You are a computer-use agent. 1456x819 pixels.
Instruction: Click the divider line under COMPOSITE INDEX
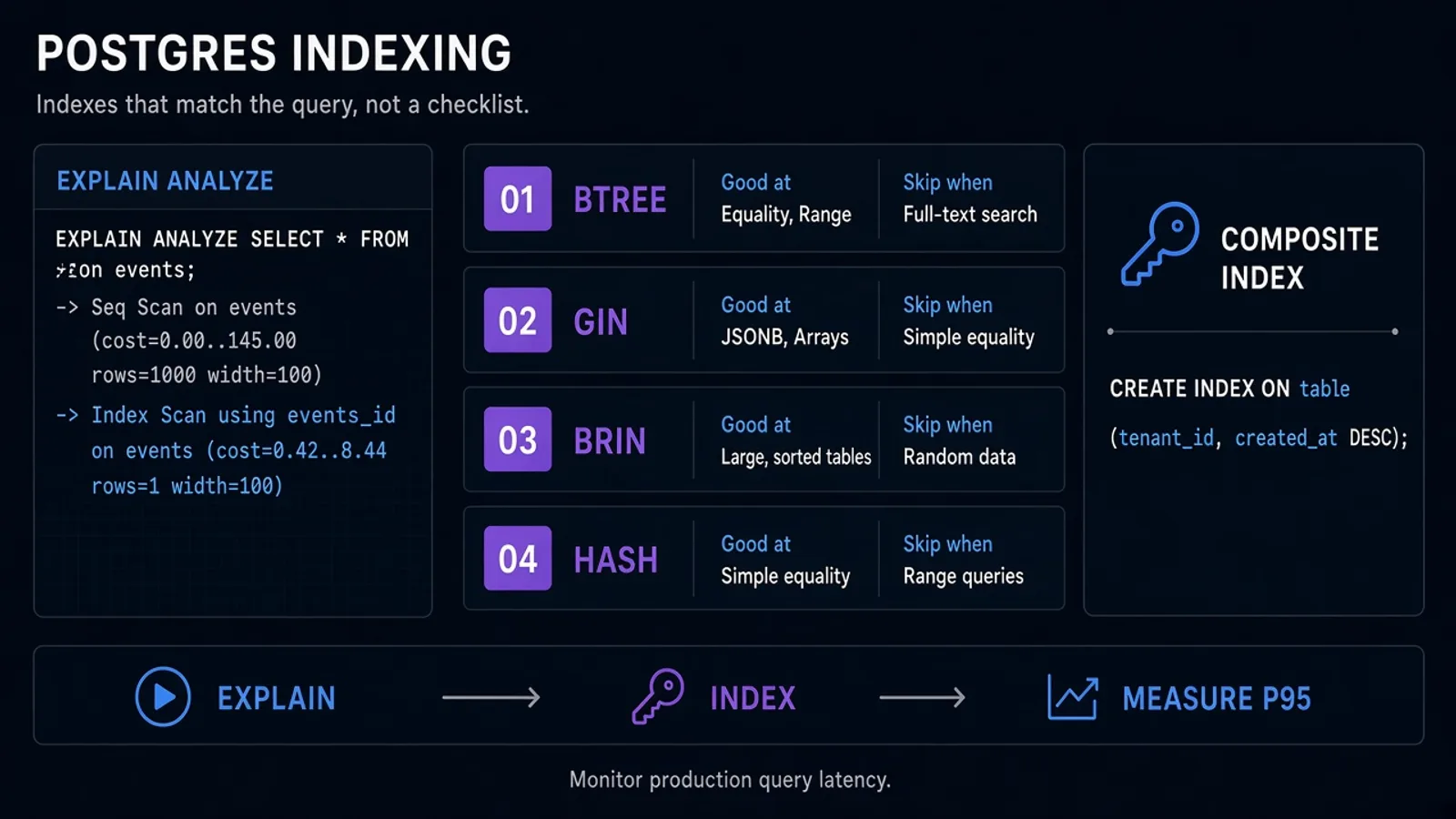click(x=1252, y=331)
